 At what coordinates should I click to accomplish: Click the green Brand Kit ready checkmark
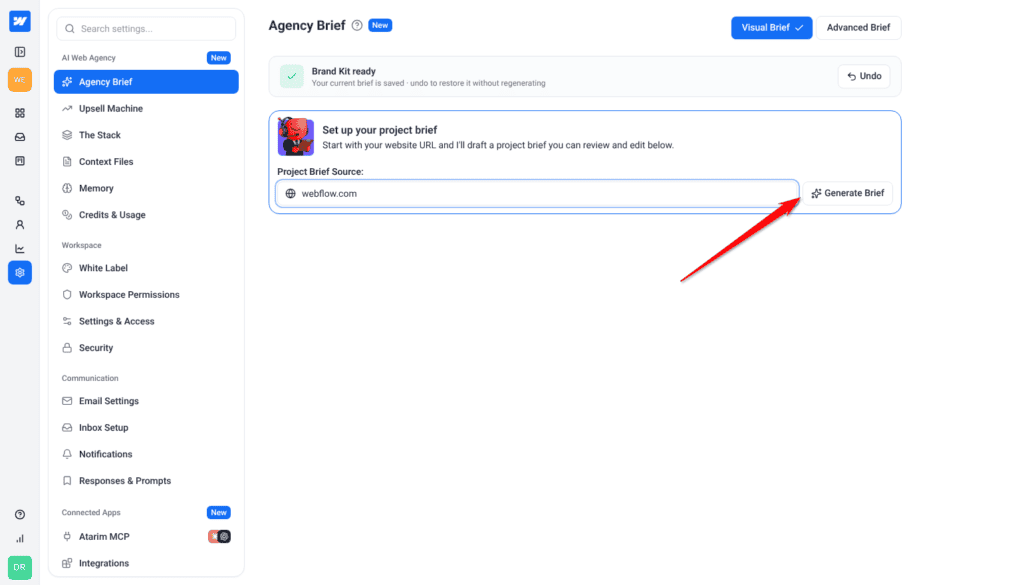[x=292, y=76]
